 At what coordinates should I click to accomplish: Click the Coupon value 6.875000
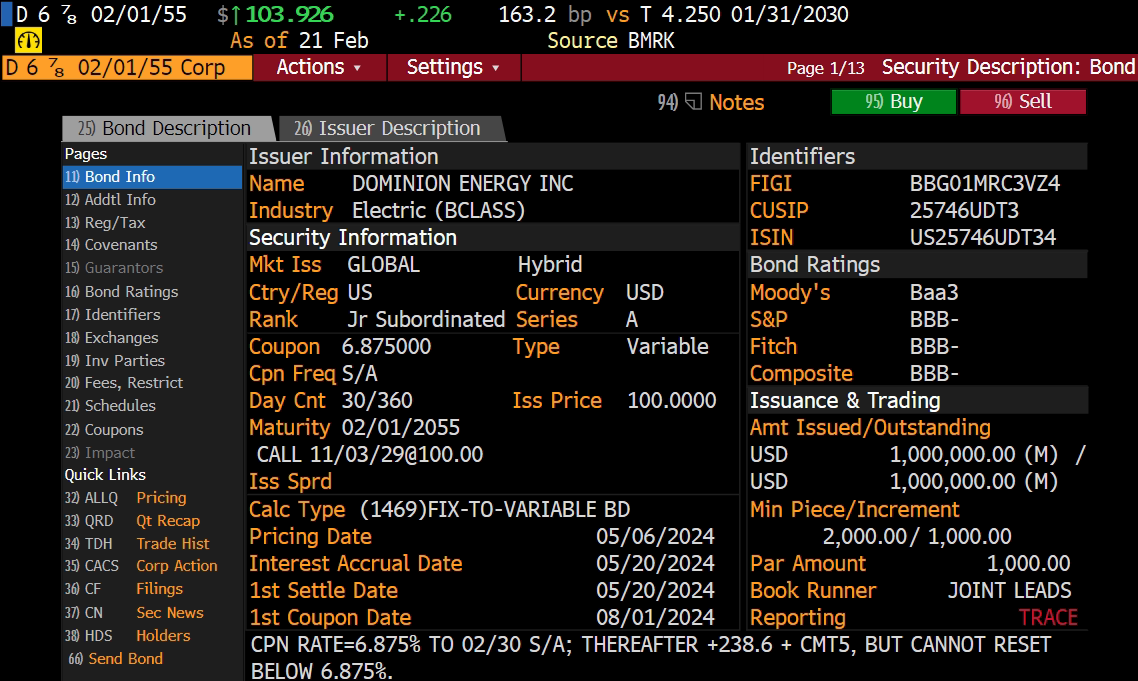[386, 346]
